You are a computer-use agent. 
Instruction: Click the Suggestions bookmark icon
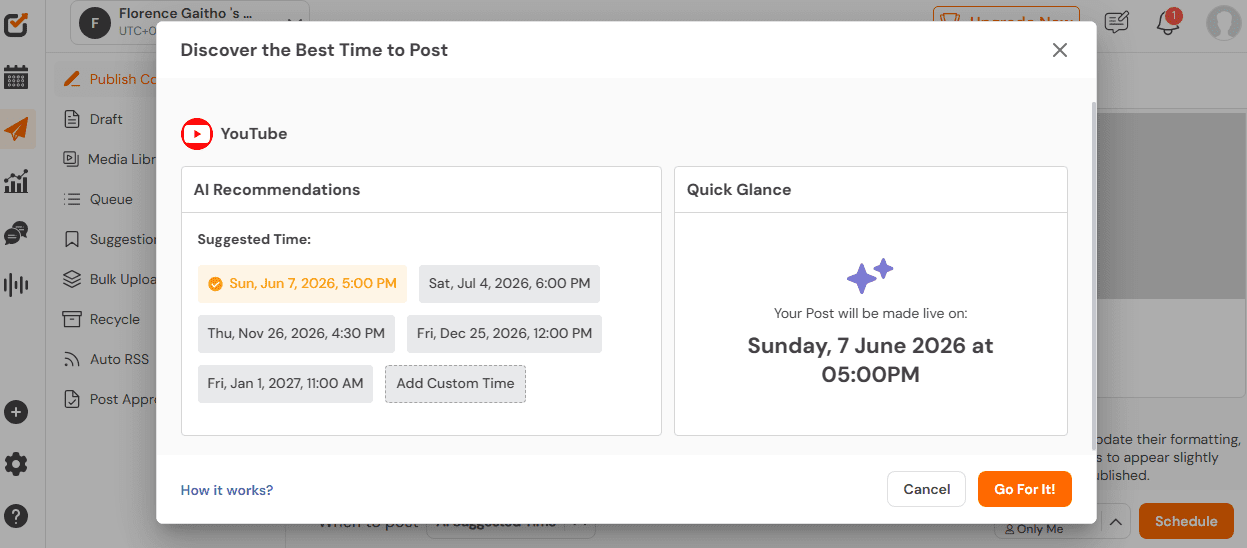[x=72, y=239]
